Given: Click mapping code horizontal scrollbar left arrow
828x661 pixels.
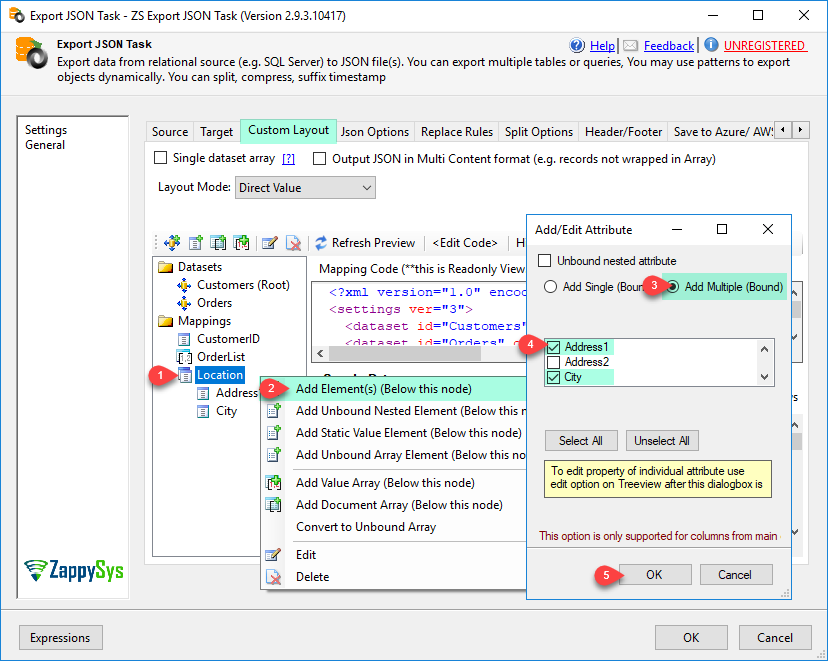Looking at the screenshot, I should (320, 353).
